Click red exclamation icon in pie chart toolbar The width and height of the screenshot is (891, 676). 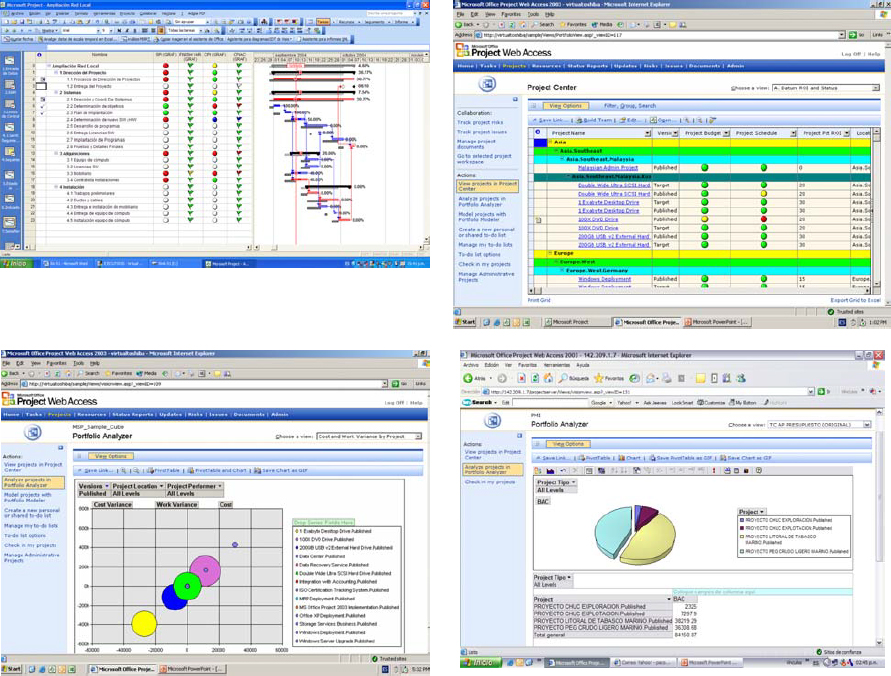[714, 470]
